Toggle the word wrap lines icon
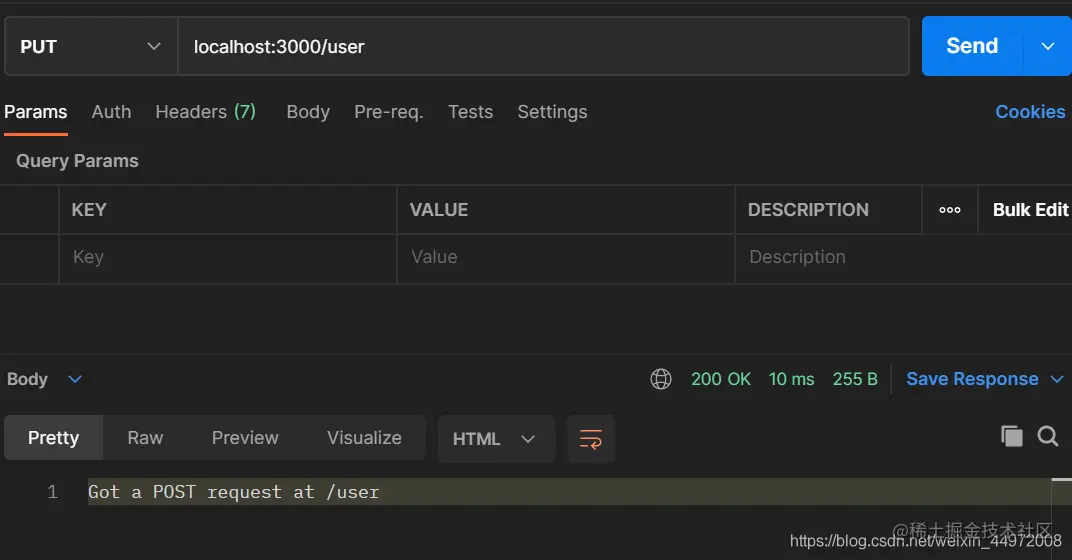This screenshot has width=1072, height=560. pyautogui.click(x=591, y=439)
